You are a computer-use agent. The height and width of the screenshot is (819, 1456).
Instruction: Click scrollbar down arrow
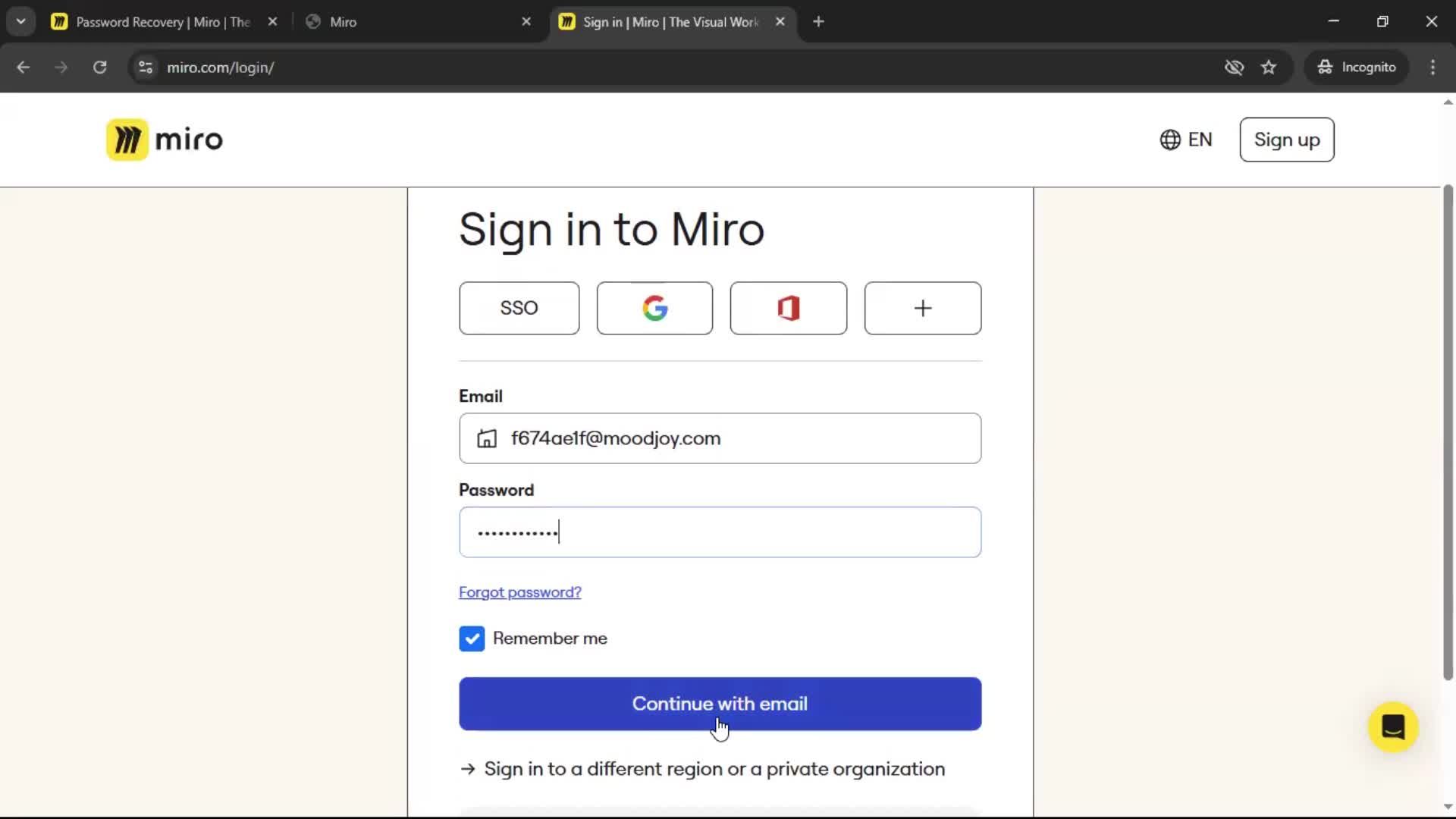point(1448,807)
